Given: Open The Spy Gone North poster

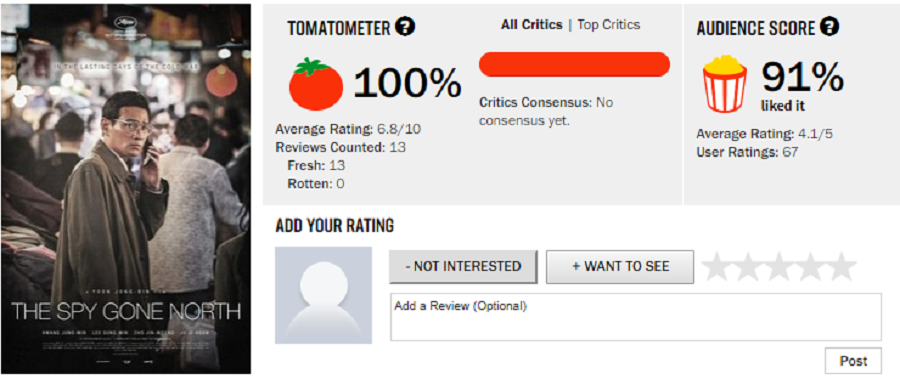Looking at the screenshot, I should pyautogui.click(x=126, y=189).
